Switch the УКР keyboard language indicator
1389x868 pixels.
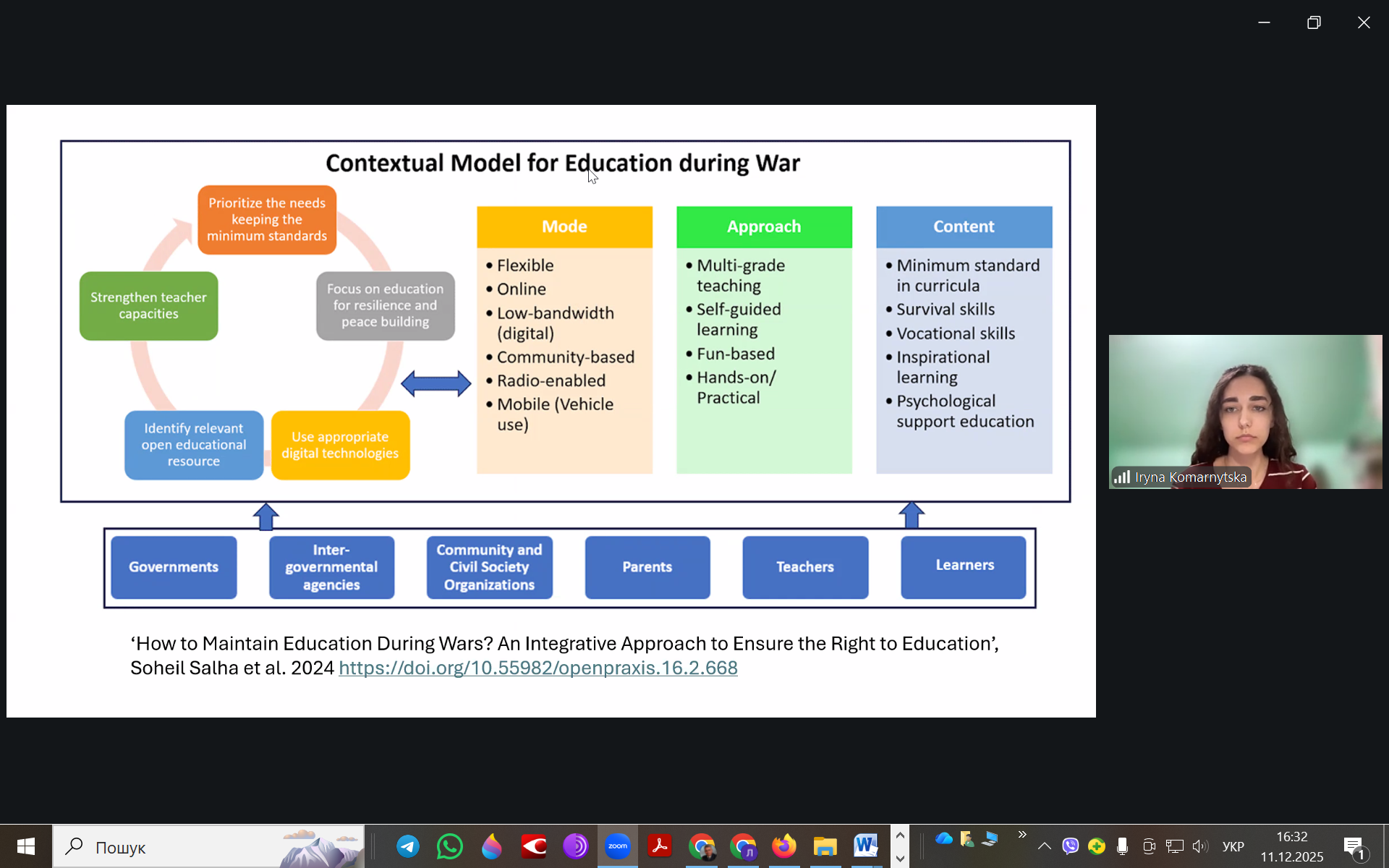tap(1233, 847)
